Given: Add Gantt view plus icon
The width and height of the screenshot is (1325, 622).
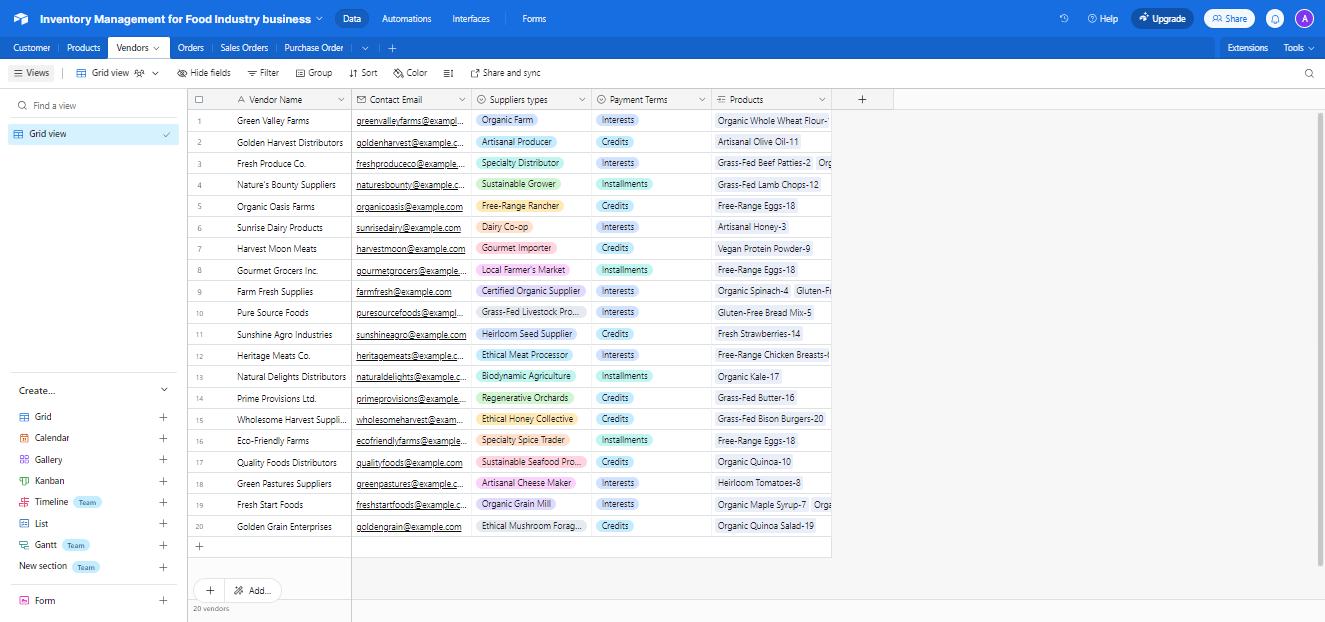Looking at the screenshot, I should point(163,545).
